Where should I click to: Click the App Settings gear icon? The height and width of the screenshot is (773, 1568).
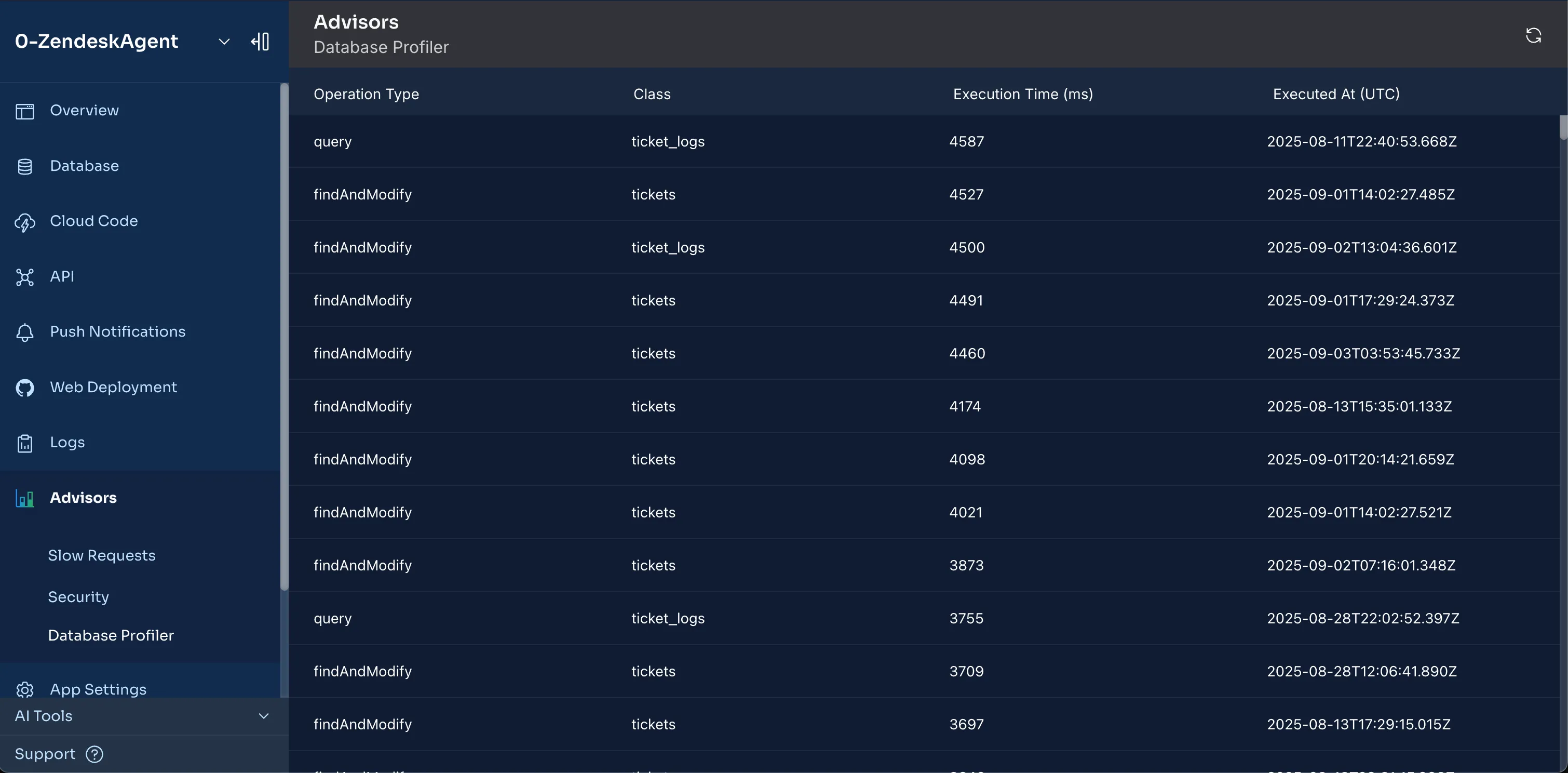(x=25, y=689)
